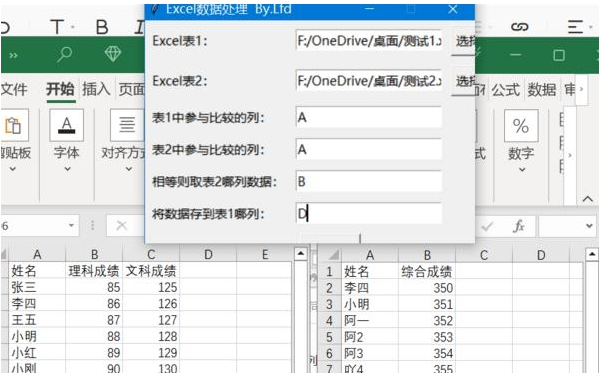
Task: Switch to the 插入 ribbon tab
Action: click(96, 89)
